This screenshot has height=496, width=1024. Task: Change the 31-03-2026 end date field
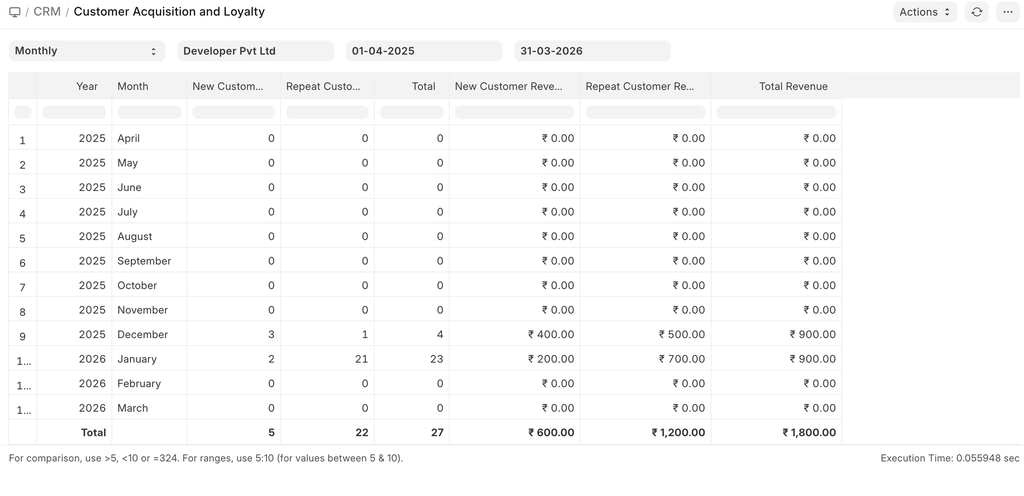click(x=592, y=51)
